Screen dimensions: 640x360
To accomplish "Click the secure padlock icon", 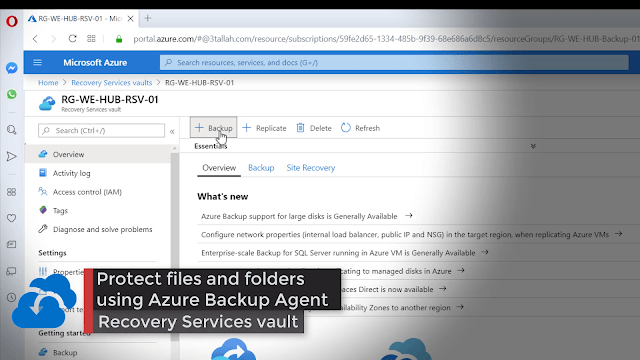I will point(119,39).
